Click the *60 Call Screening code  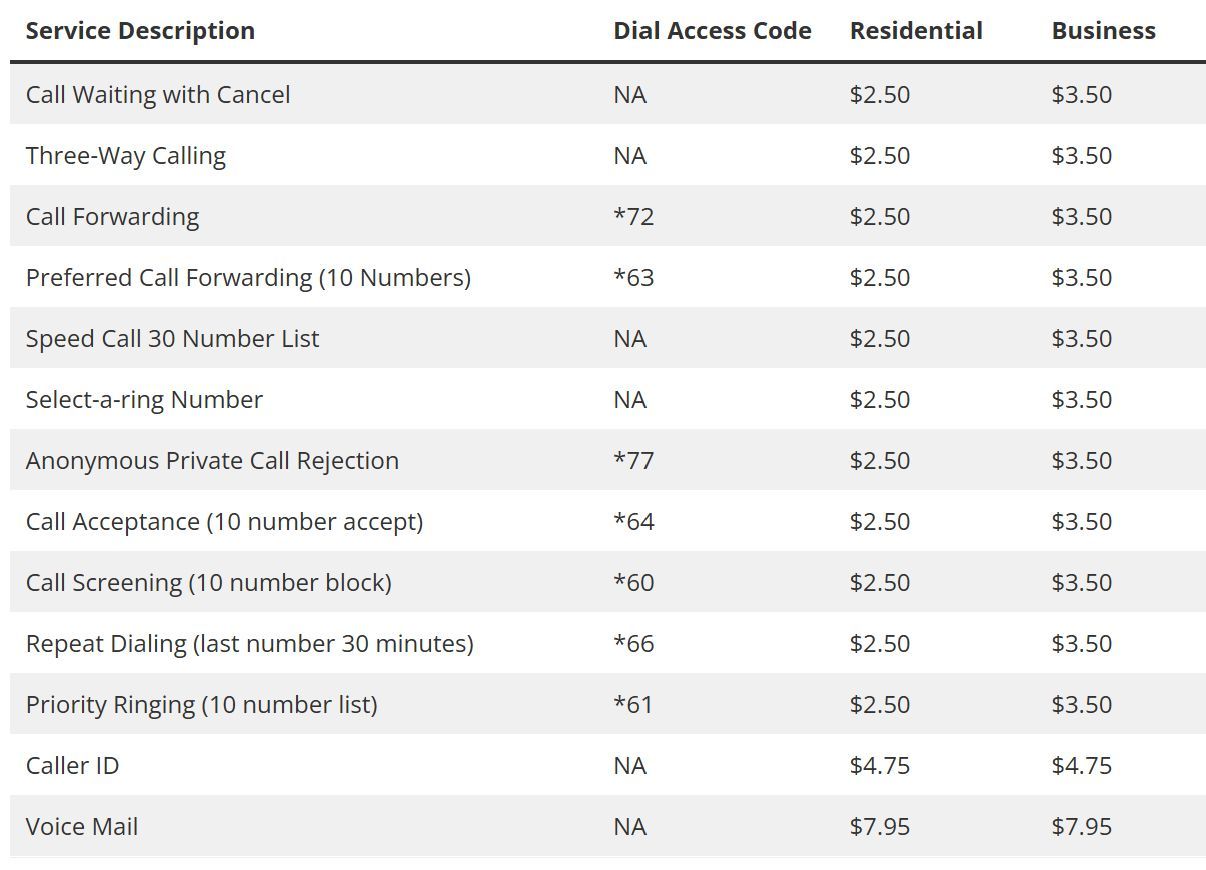coord(634,583)
